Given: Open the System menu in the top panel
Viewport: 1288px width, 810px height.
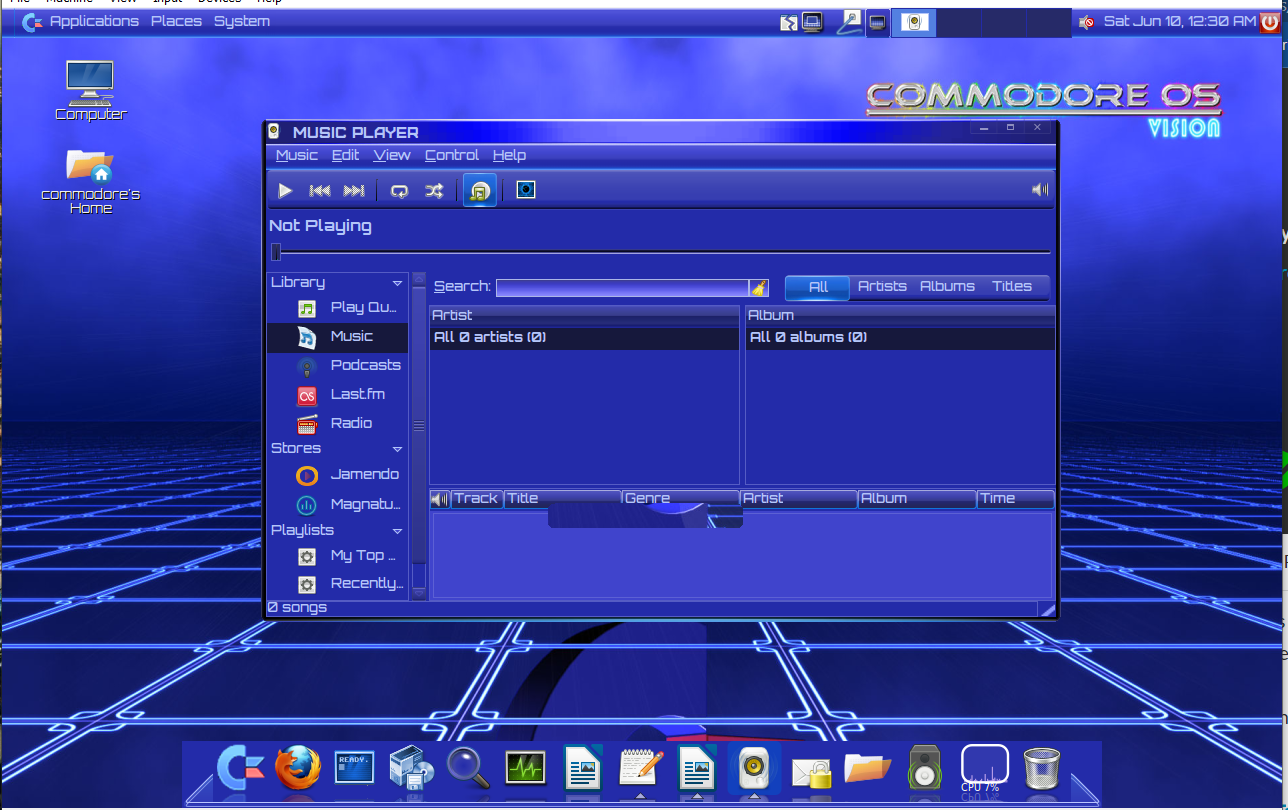Looking at the screenshot, I should point(242,21).
